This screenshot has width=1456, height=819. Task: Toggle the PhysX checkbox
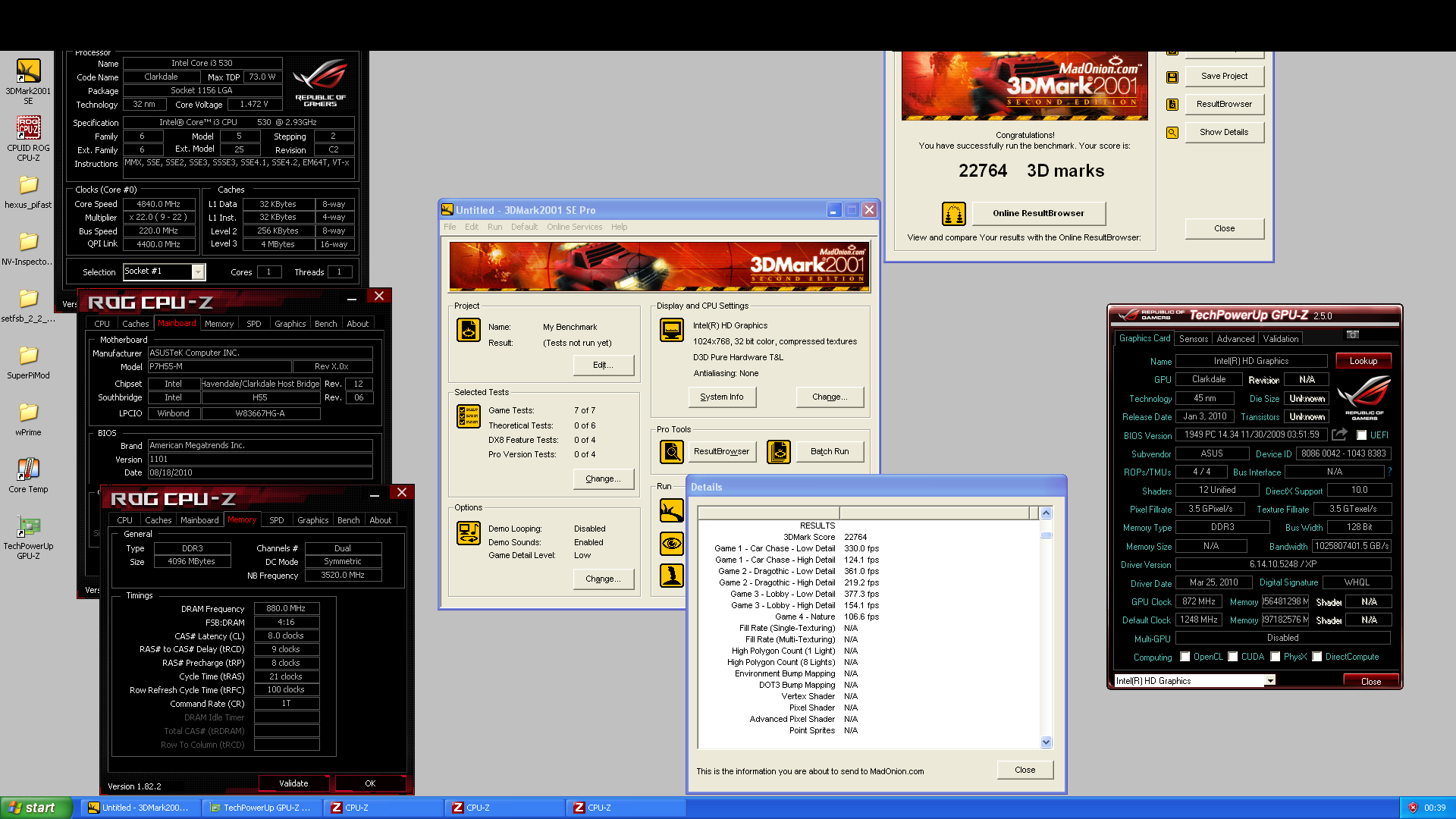(x=1276, y=657)
